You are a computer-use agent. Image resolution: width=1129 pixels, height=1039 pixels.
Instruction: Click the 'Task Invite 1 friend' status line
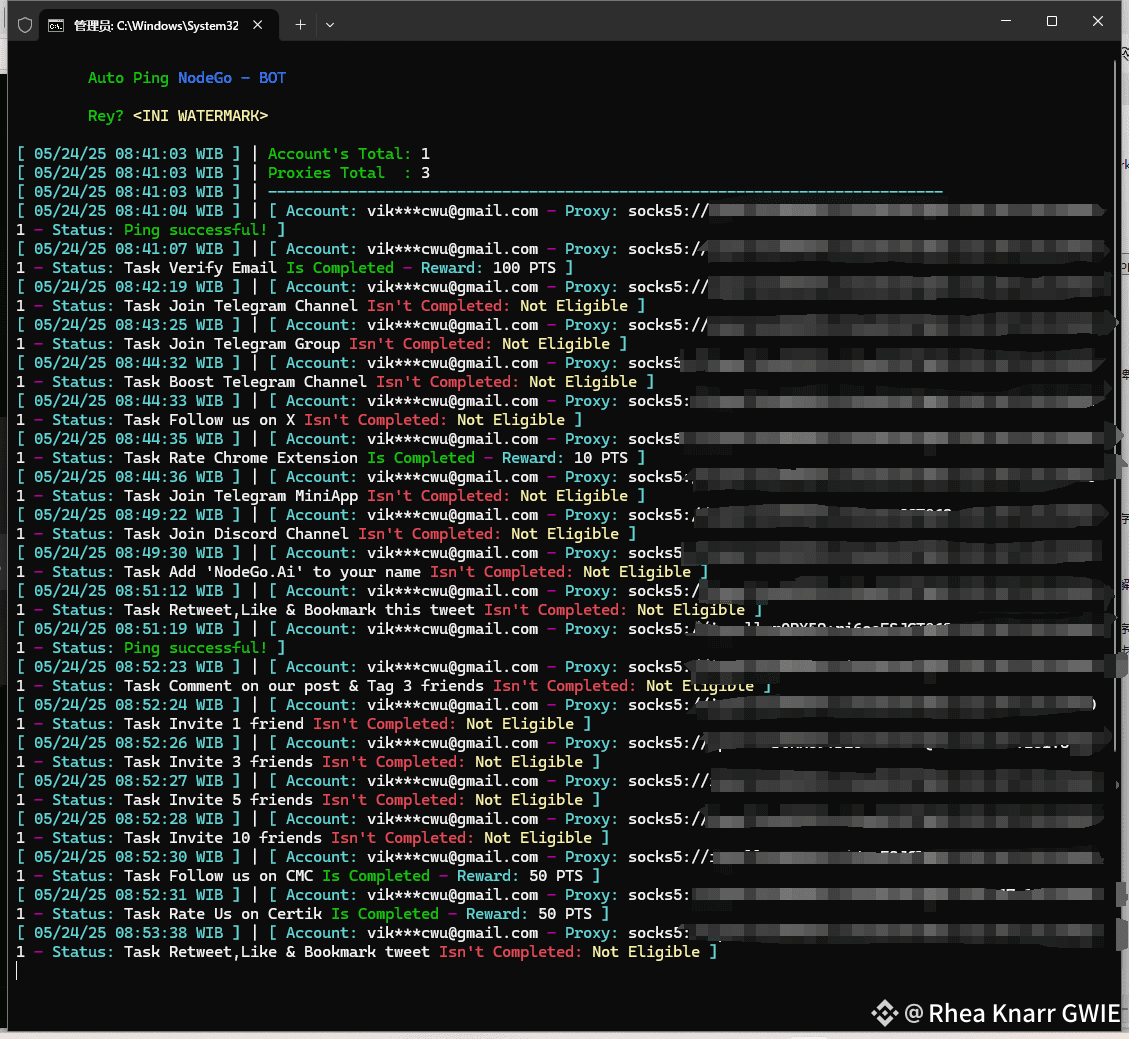tap(304, 724)
